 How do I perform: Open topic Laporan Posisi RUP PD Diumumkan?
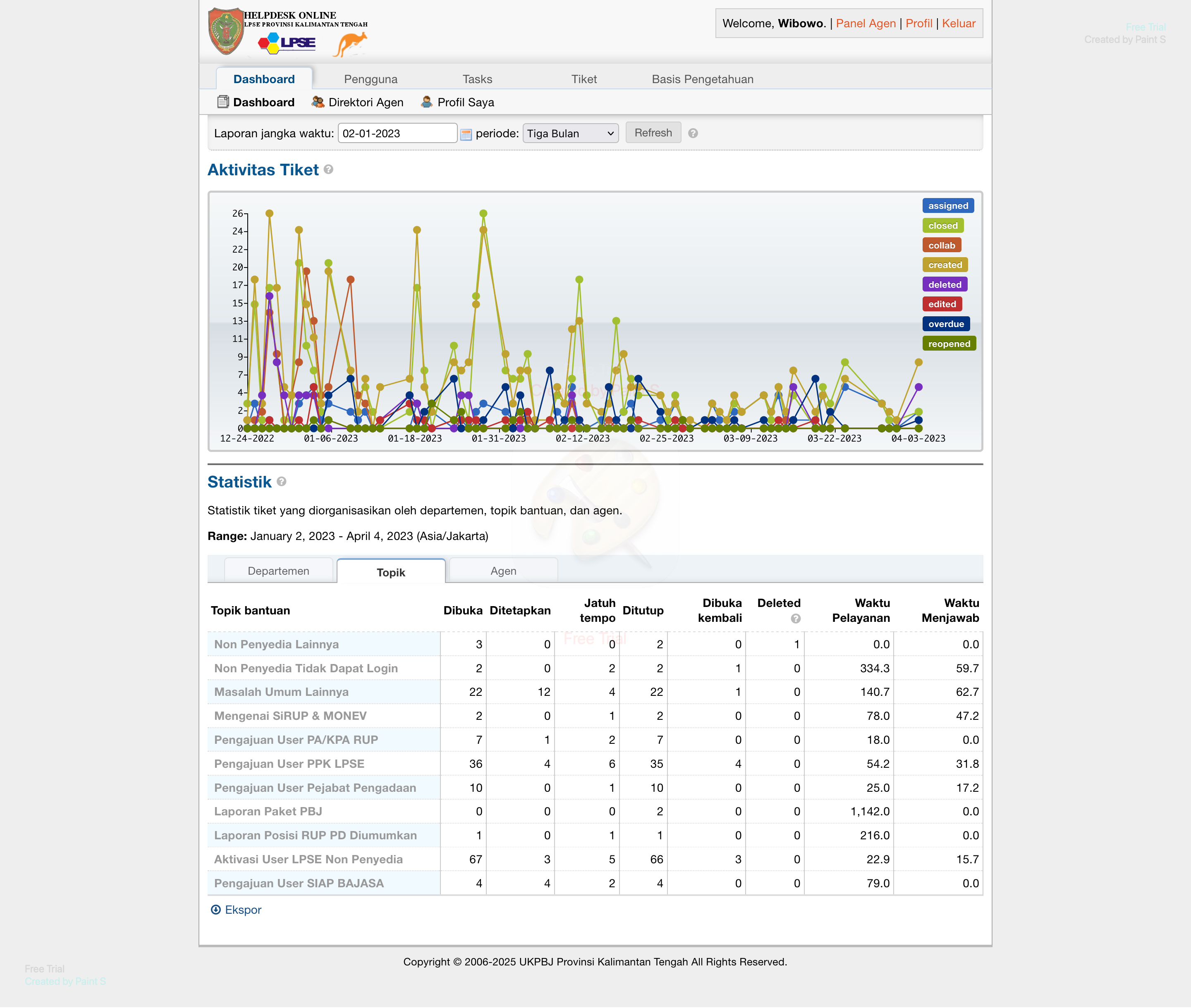click(316, 835)
